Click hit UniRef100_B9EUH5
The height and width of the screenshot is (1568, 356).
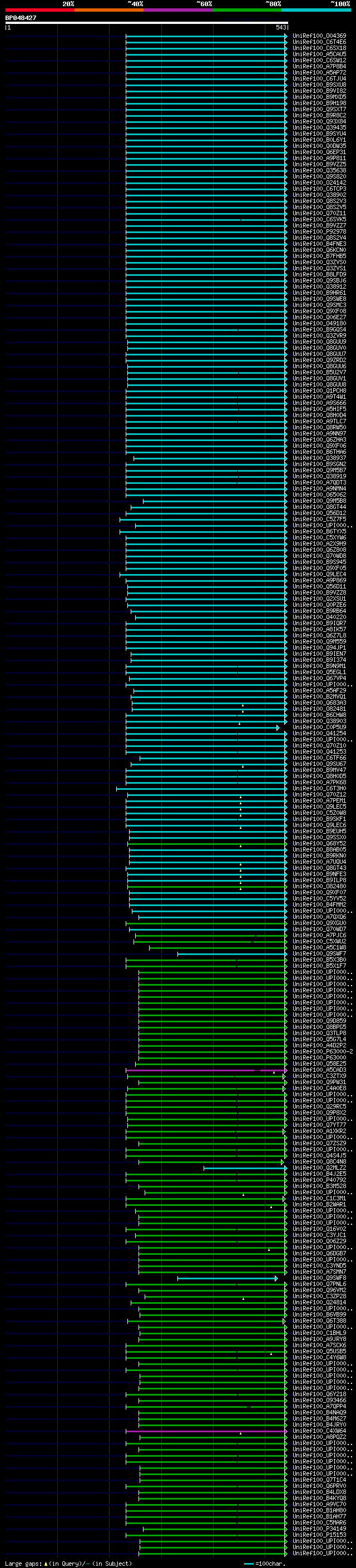click(319, 832)
